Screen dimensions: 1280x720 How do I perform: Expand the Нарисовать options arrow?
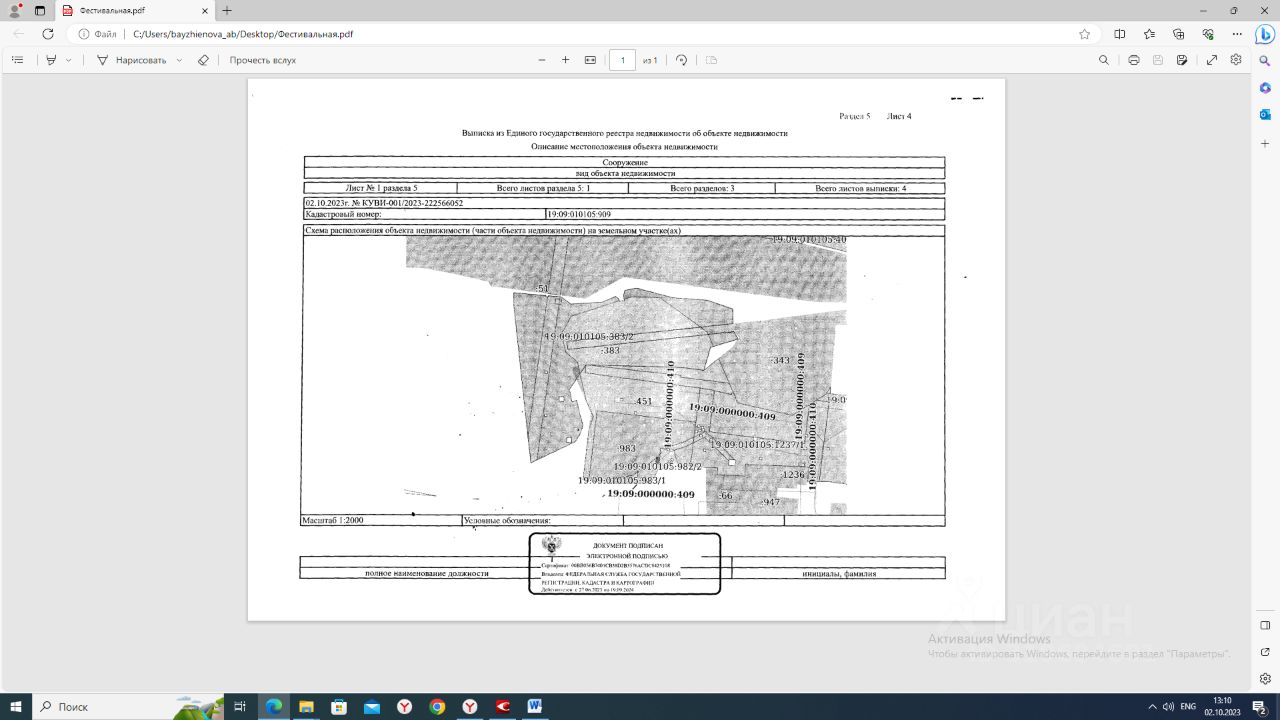coord(179,60)
